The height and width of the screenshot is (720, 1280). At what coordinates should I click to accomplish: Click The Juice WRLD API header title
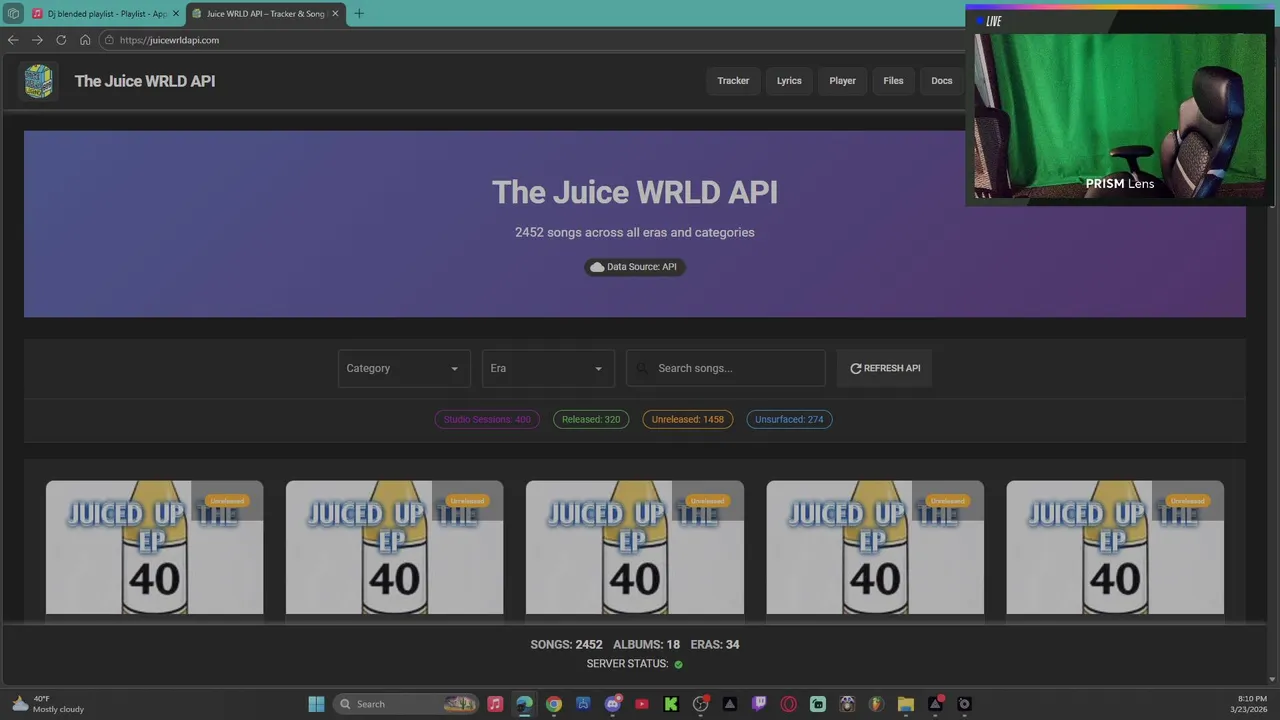145,81
